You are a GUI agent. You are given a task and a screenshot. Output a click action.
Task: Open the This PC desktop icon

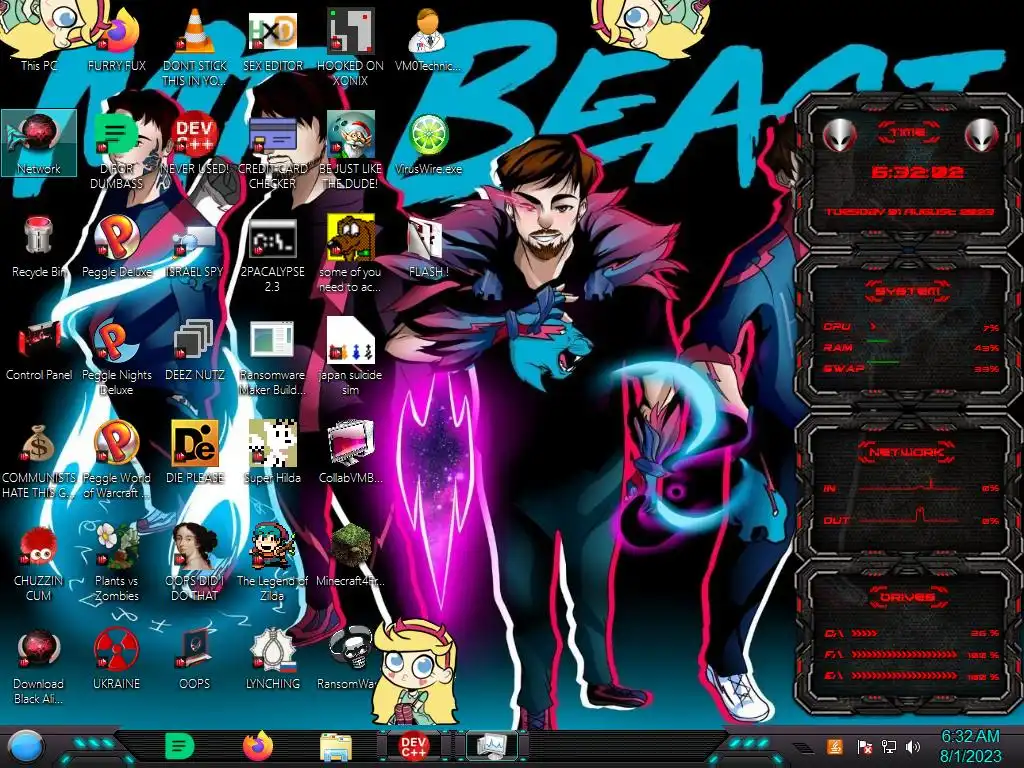point(39,39)
